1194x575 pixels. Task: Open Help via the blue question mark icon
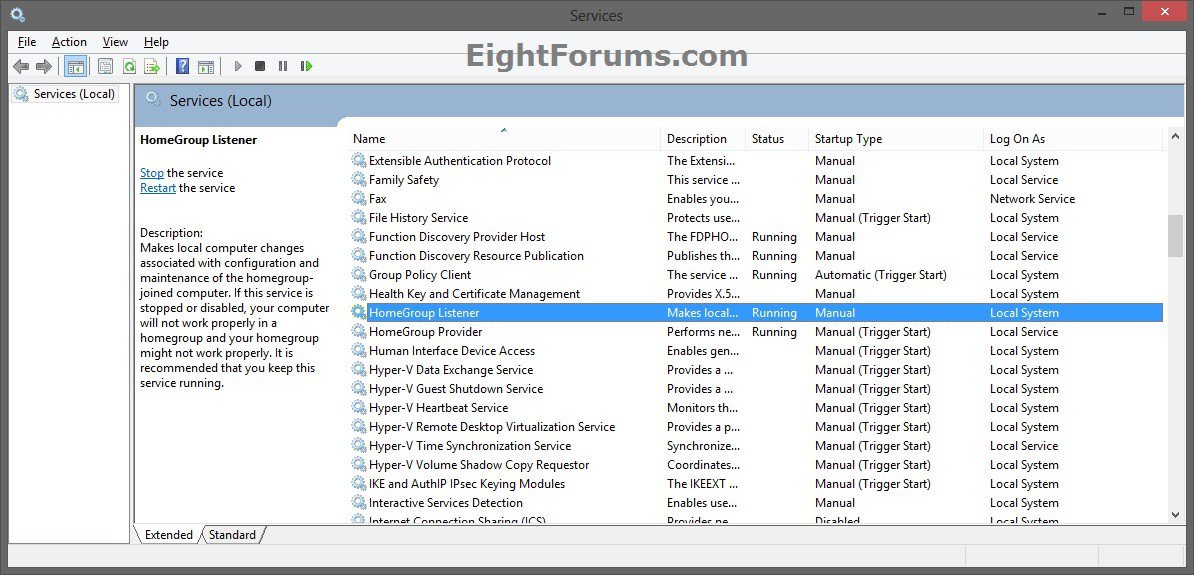182,66
